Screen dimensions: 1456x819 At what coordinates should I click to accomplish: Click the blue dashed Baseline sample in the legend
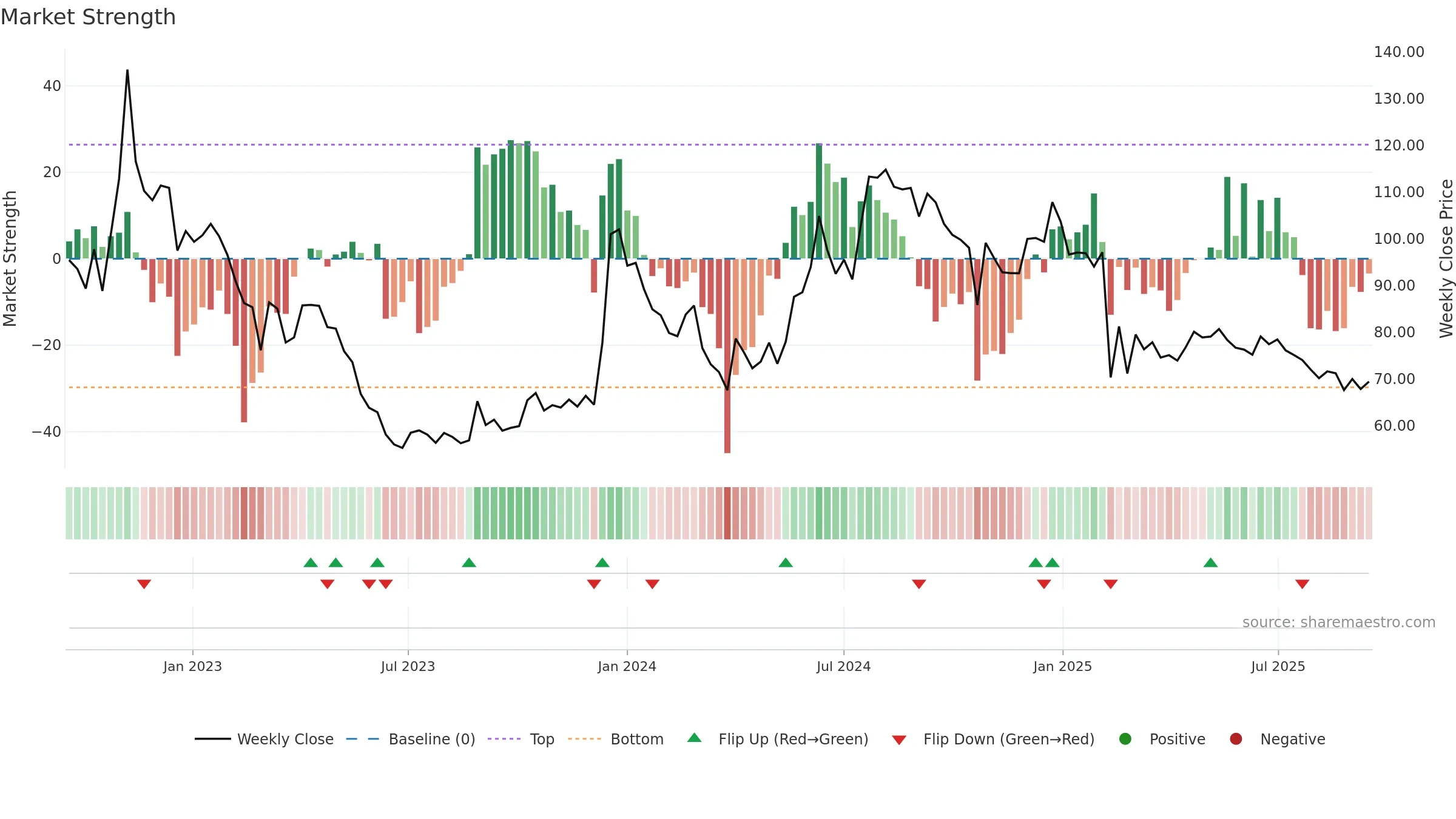coord(363,739)
